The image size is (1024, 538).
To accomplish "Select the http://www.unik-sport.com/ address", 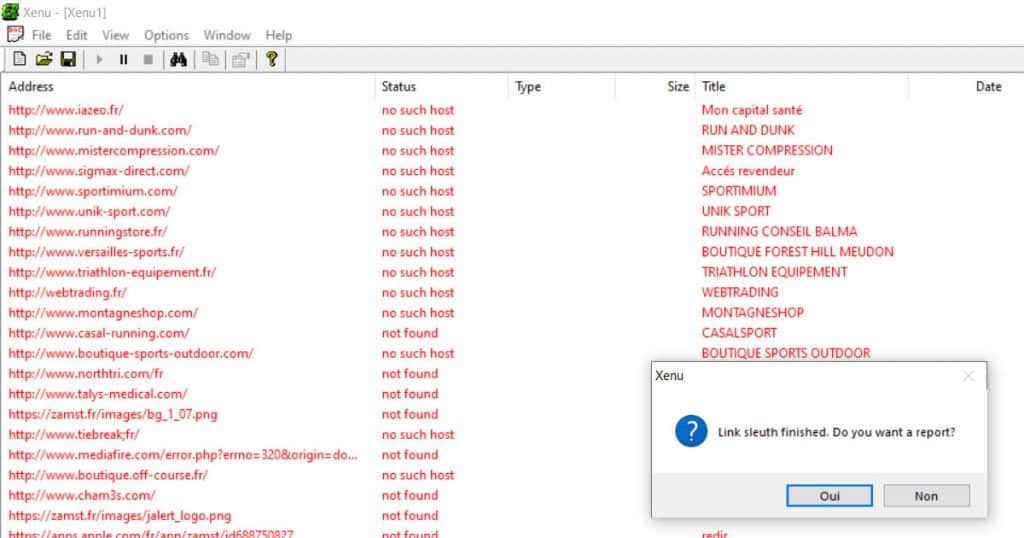I will coord(89,211).
